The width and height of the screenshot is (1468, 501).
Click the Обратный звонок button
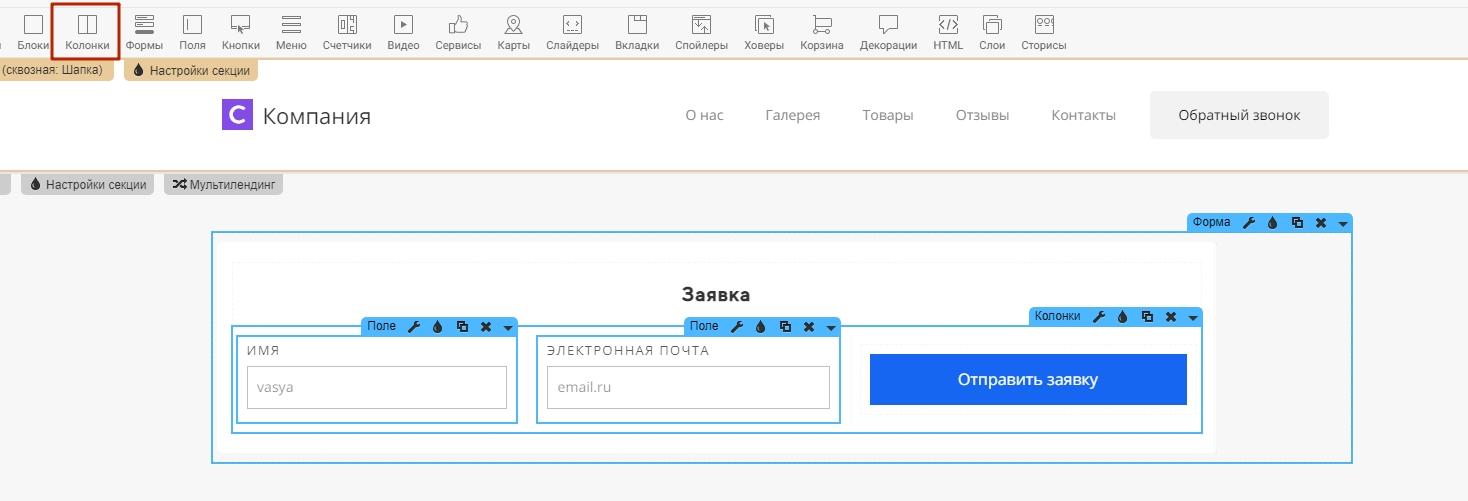(1239, 115)
